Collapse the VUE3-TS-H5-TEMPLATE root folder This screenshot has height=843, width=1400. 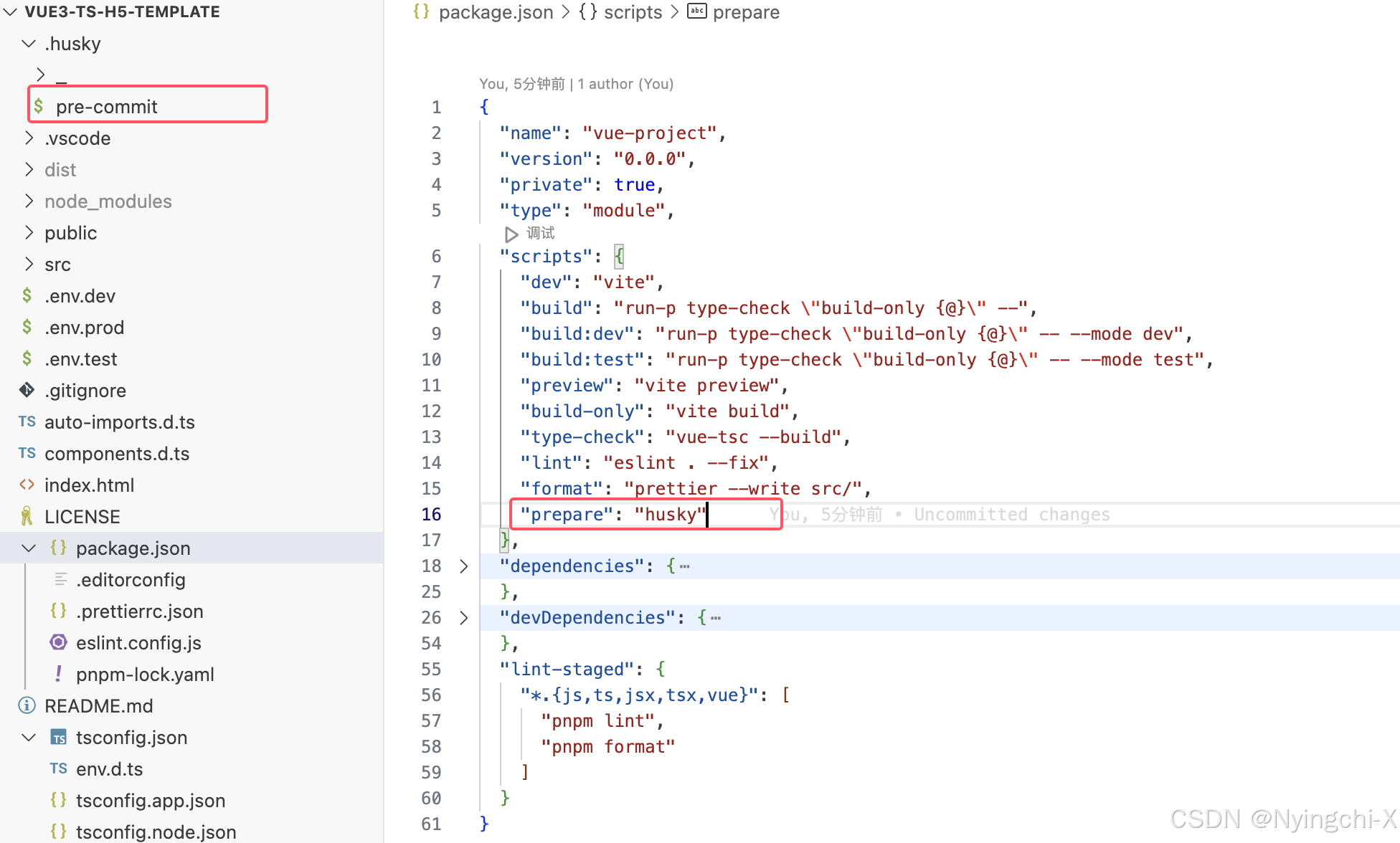point(10,12)
